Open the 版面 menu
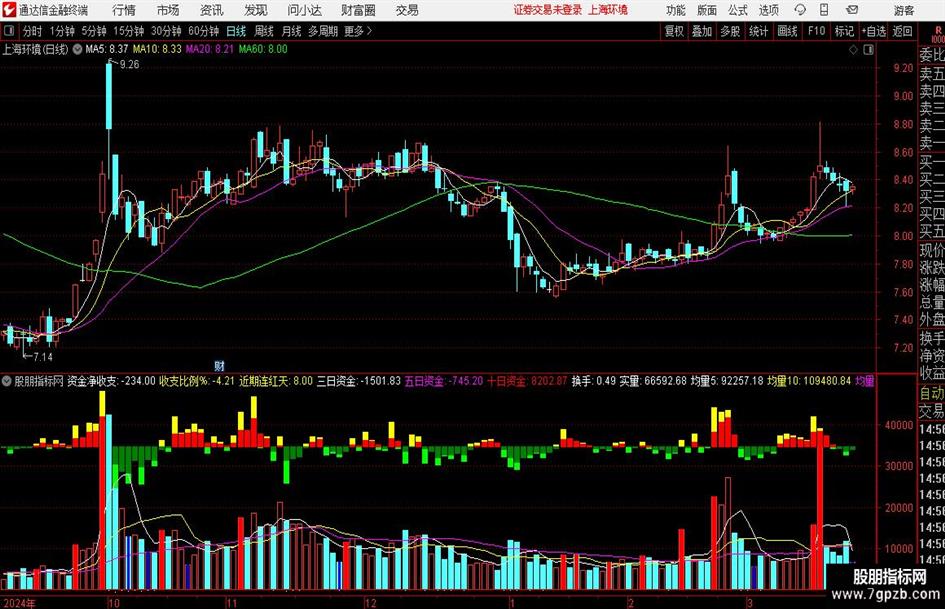 707,10
